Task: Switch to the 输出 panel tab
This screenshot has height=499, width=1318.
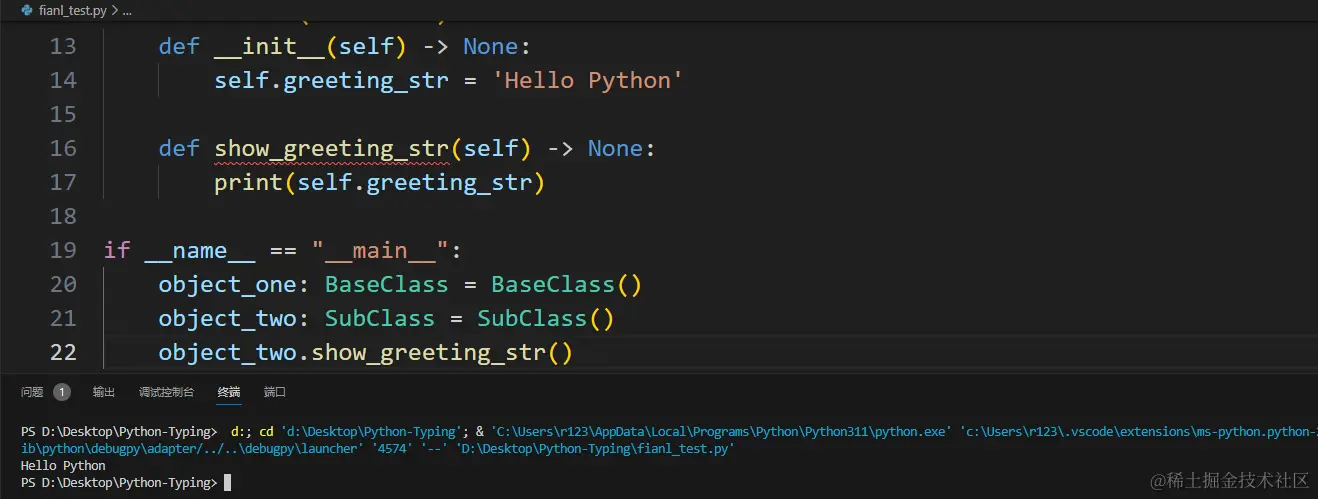Action: click(x=104, y=392)
